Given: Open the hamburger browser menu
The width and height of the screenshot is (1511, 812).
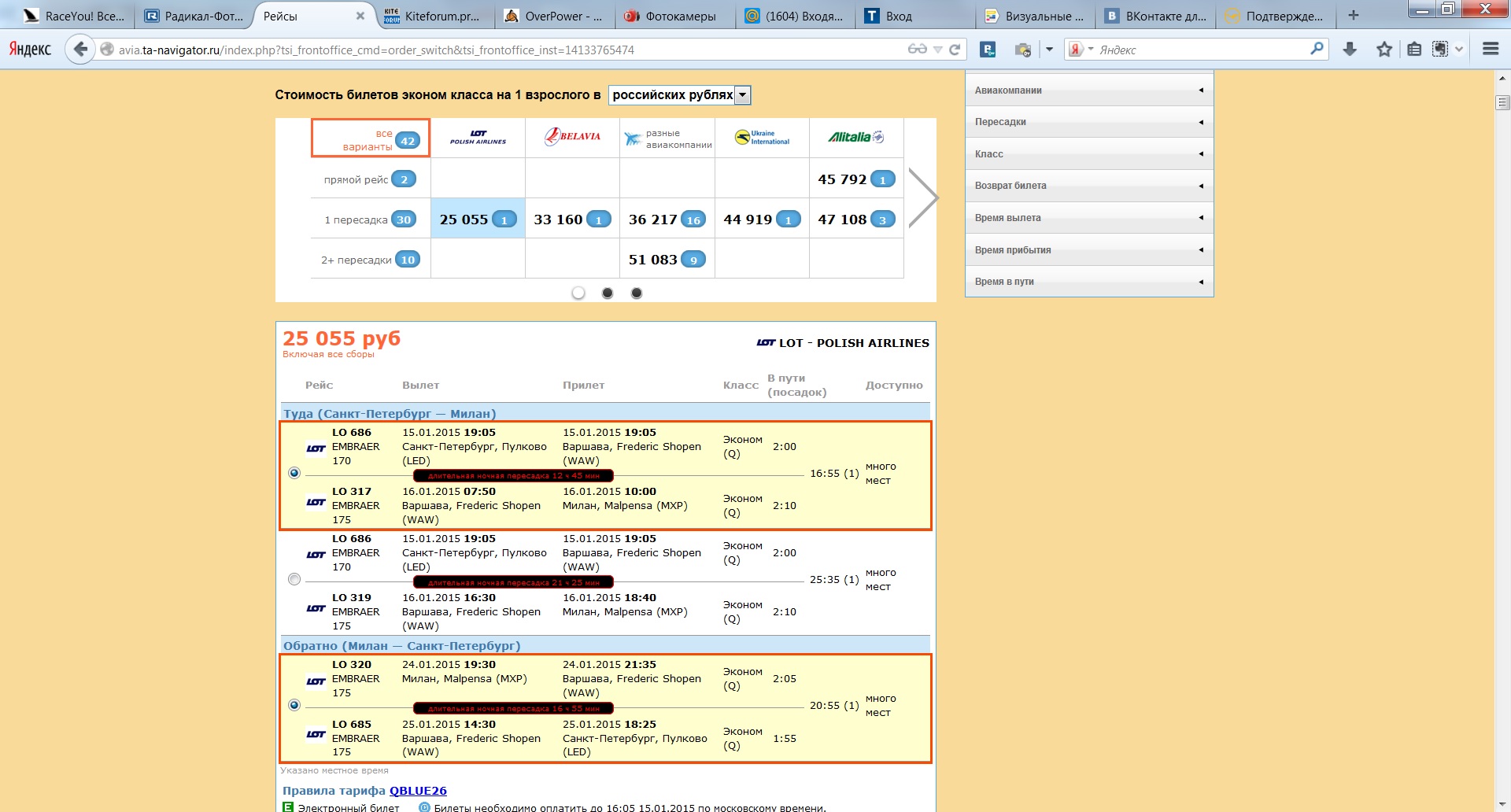Looking at the screenshot, I should [1491, 49].
